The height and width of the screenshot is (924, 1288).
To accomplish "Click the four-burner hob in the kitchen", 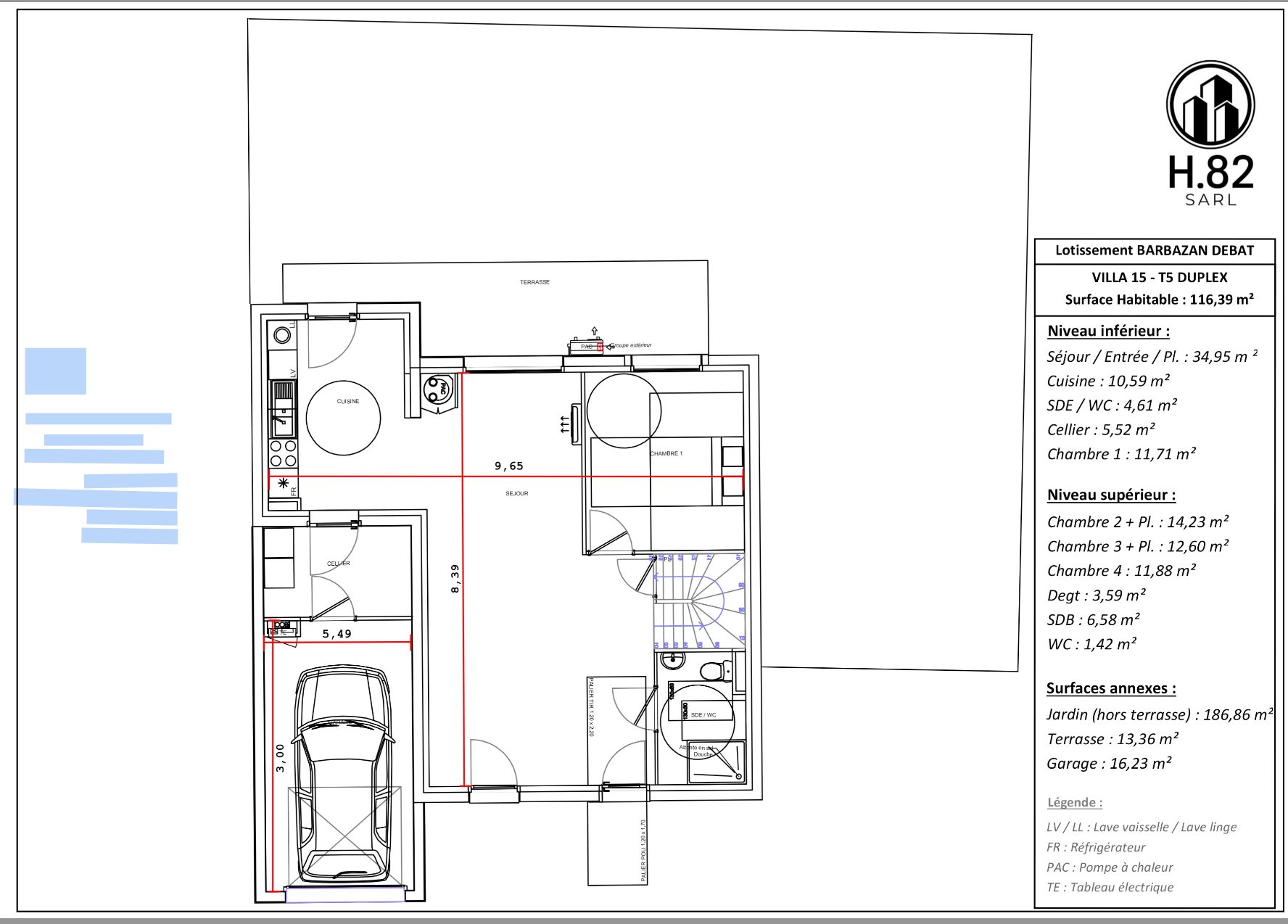I will pos(283,453).
